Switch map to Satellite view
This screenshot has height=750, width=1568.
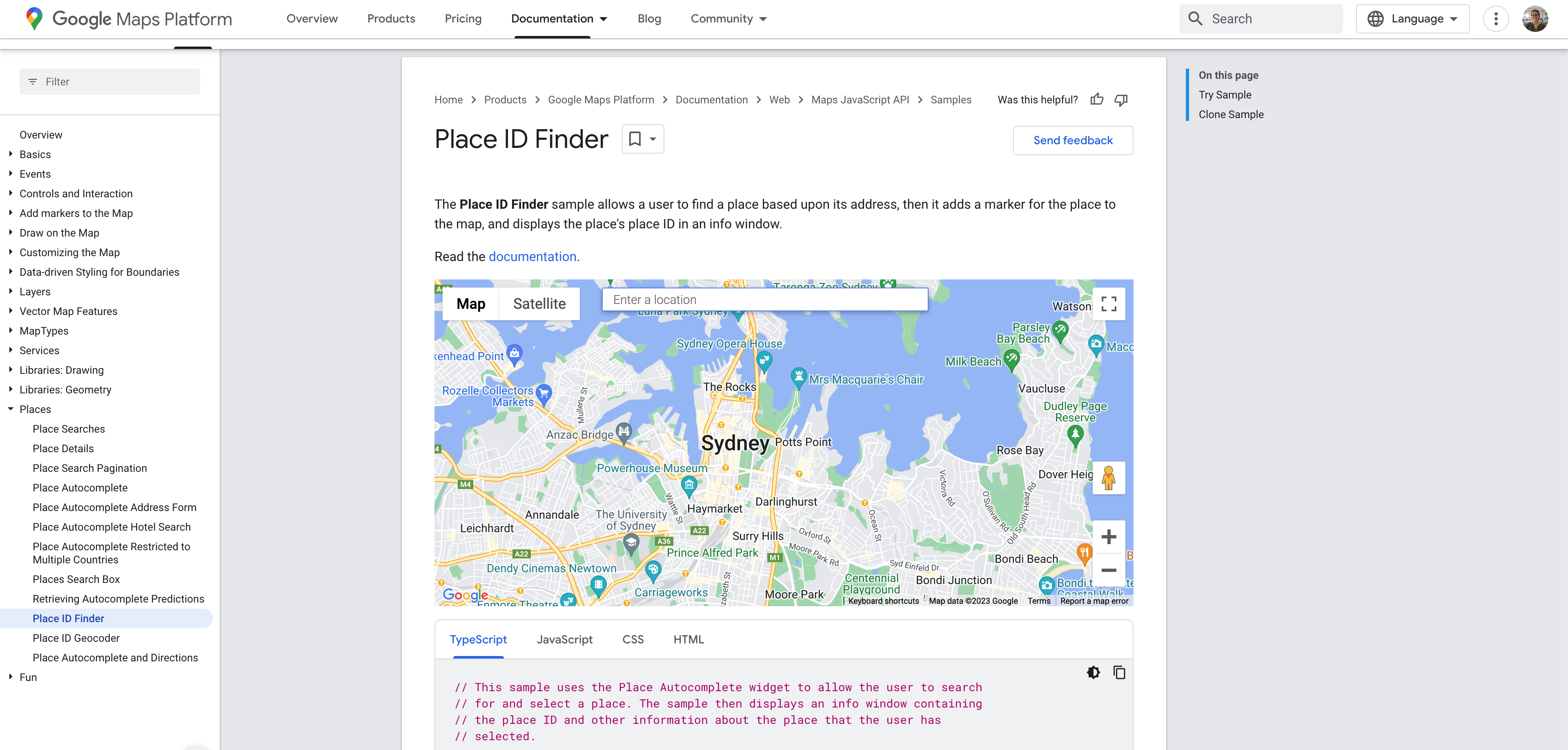pyautogui.click(x=539, y=304)
